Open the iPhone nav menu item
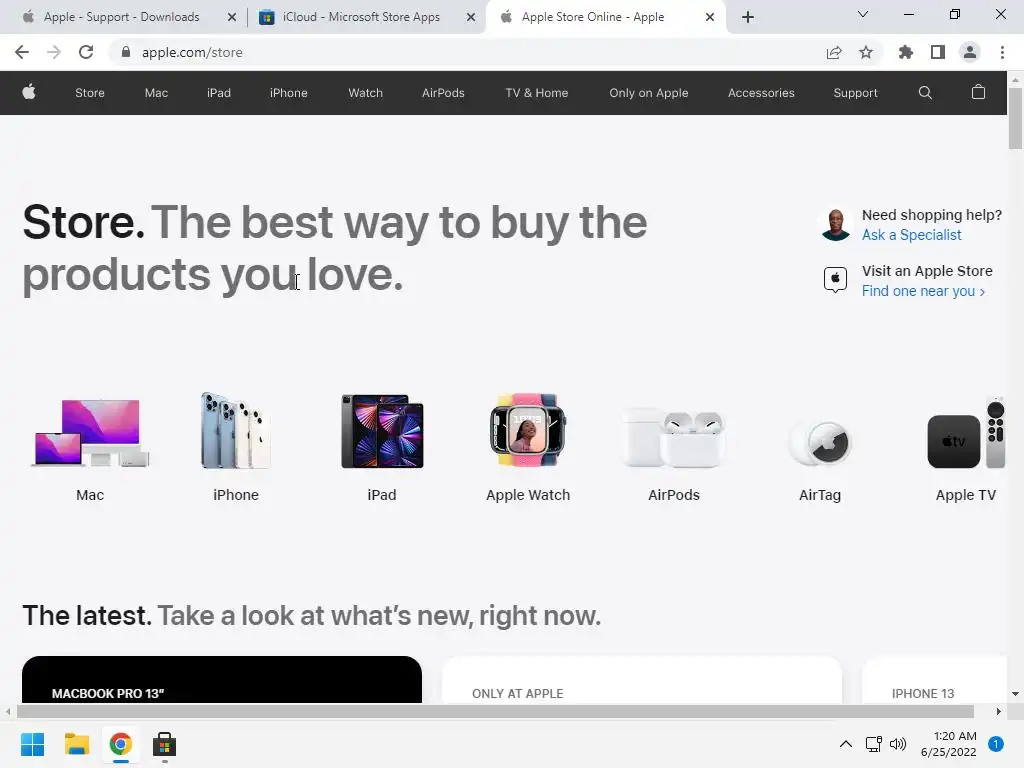The width and height of the screenshot is (1024, 768). click(x=289, y=93)
